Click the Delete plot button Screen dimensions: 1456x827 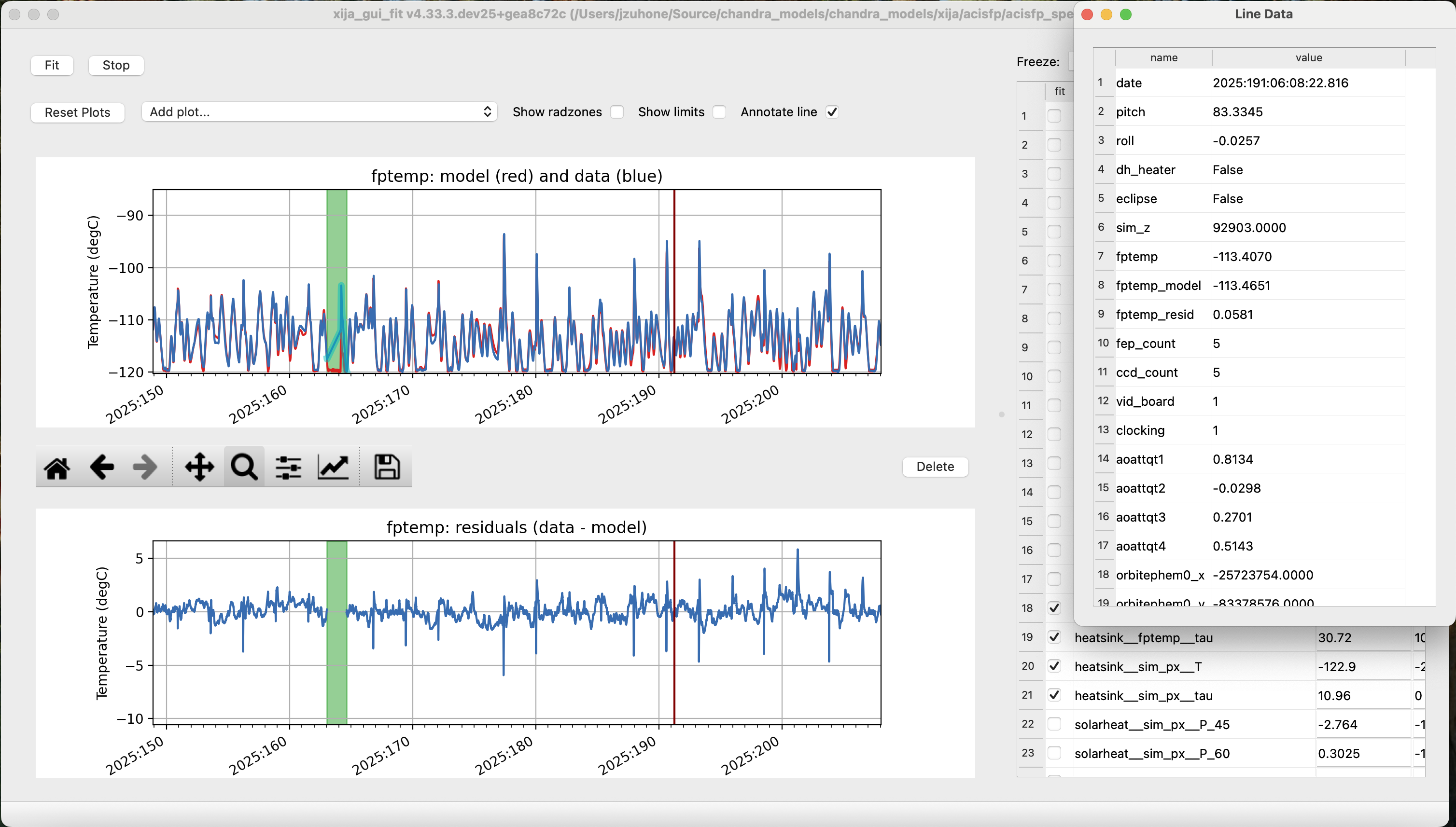pos(935,467)
